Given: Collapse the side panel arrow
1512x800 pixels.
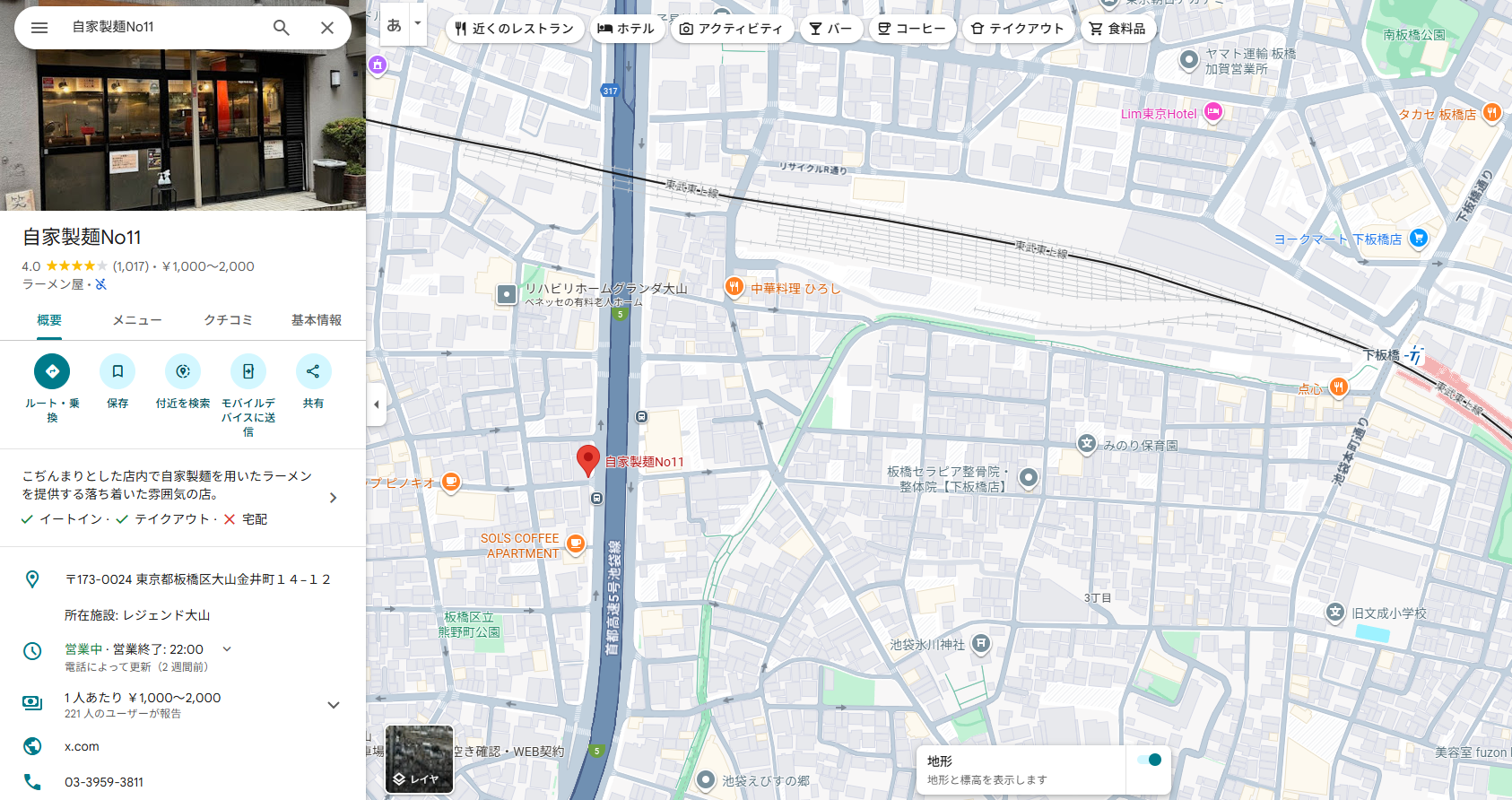Looking at the screenshot, I should click(377, 404).
